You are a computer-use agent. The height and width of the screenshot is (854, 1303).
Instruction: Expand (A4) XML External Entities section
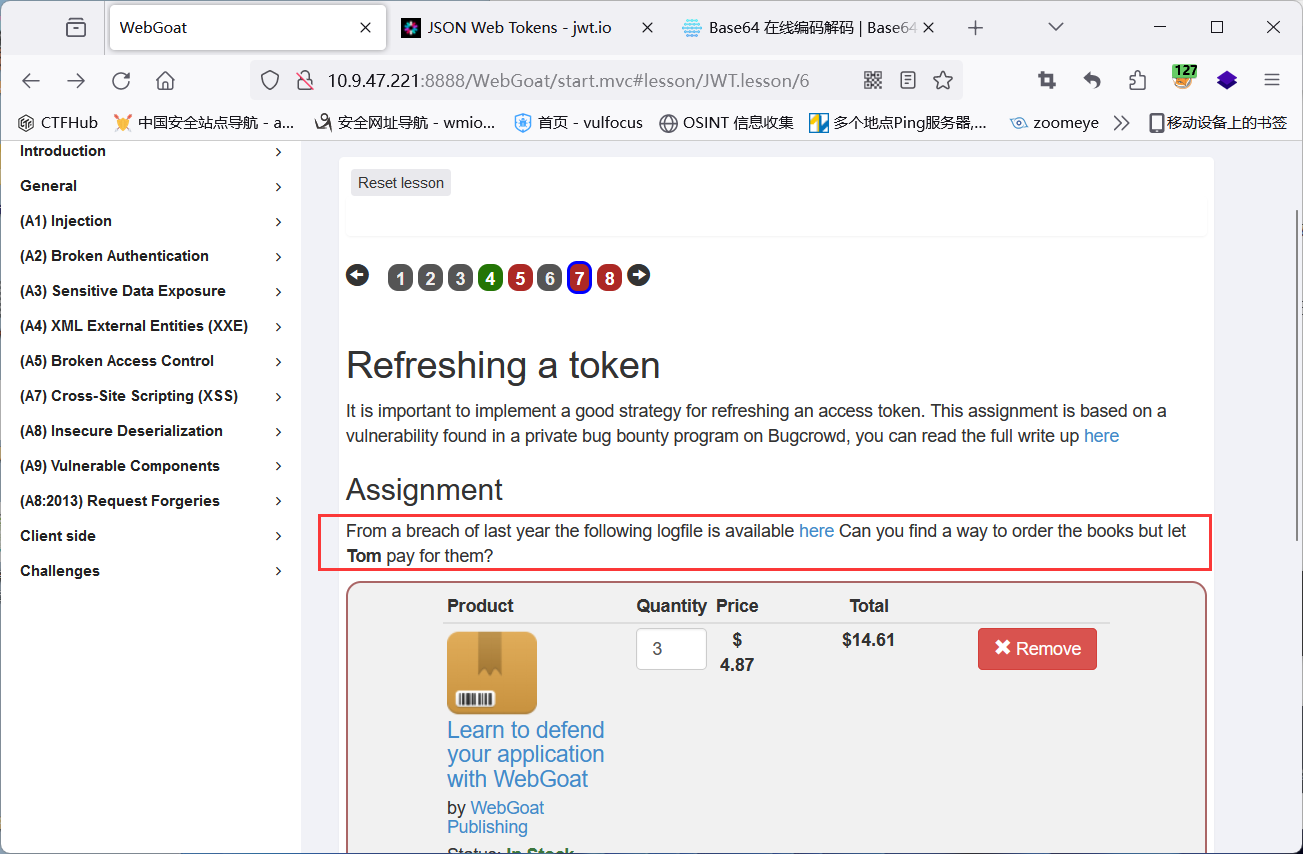tap(151, 326)
